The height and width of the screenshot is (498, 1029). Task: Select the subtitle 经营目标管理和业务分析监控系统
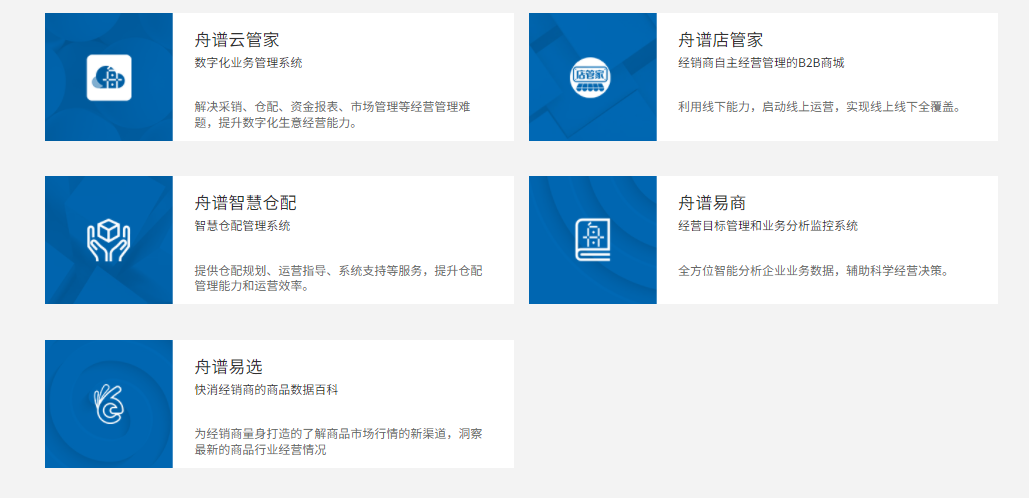(x=768, y=226)
